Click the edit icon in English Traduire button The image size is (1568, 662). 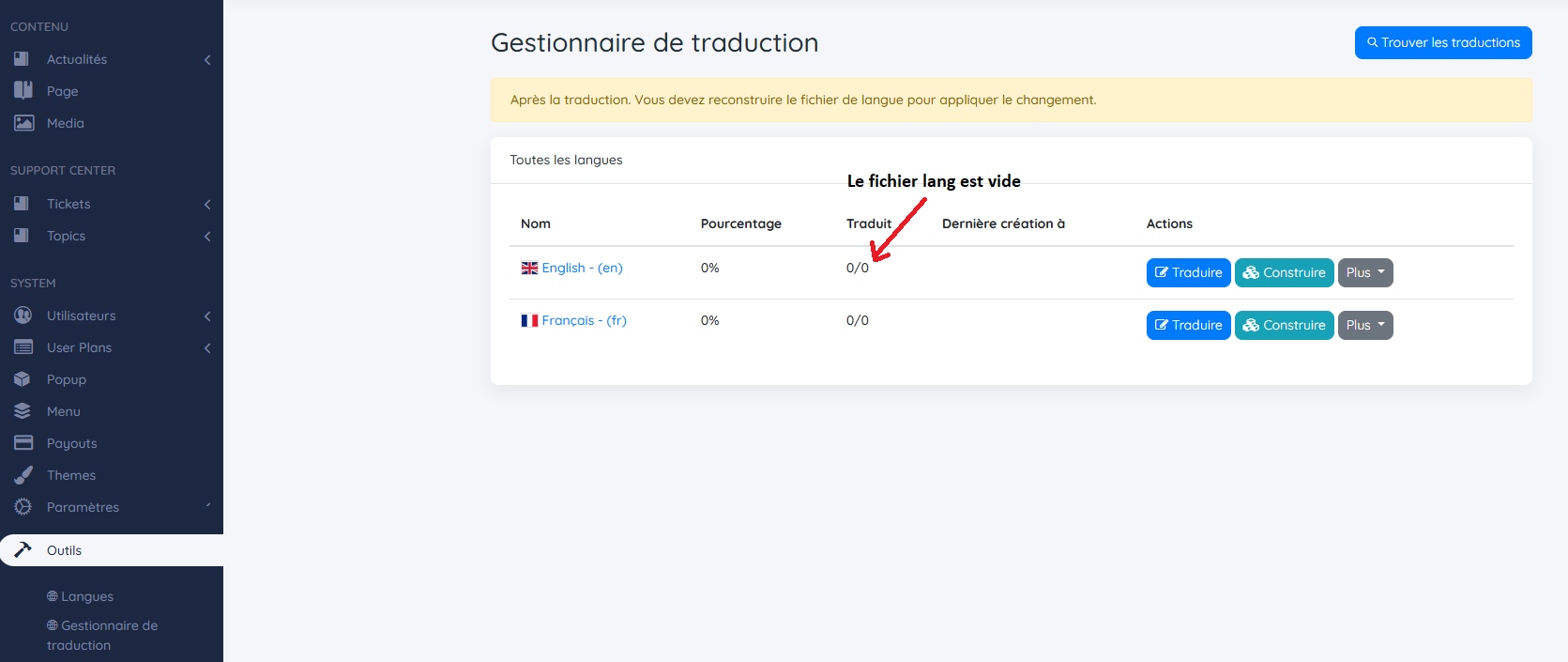point(1162,272)
